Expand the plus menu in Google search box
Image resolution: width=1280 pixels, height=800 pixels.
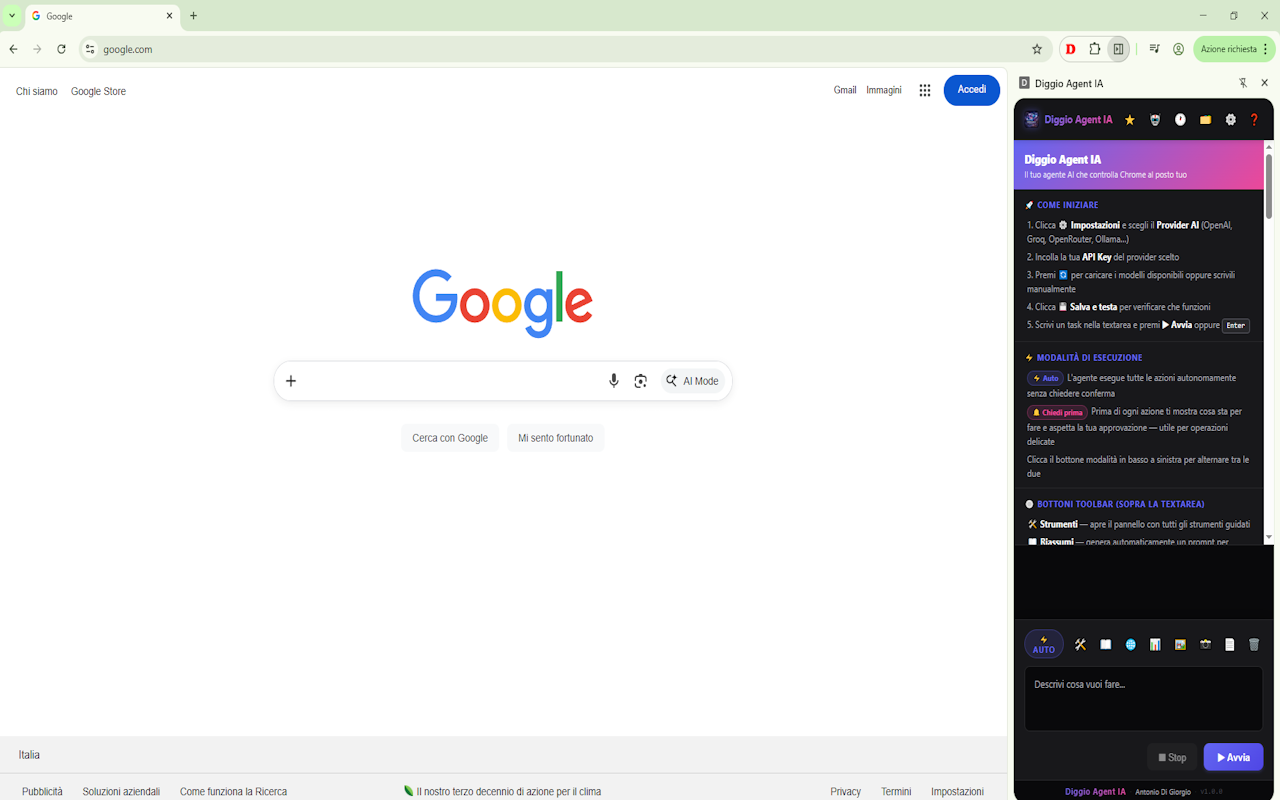(x=291, y=381)
